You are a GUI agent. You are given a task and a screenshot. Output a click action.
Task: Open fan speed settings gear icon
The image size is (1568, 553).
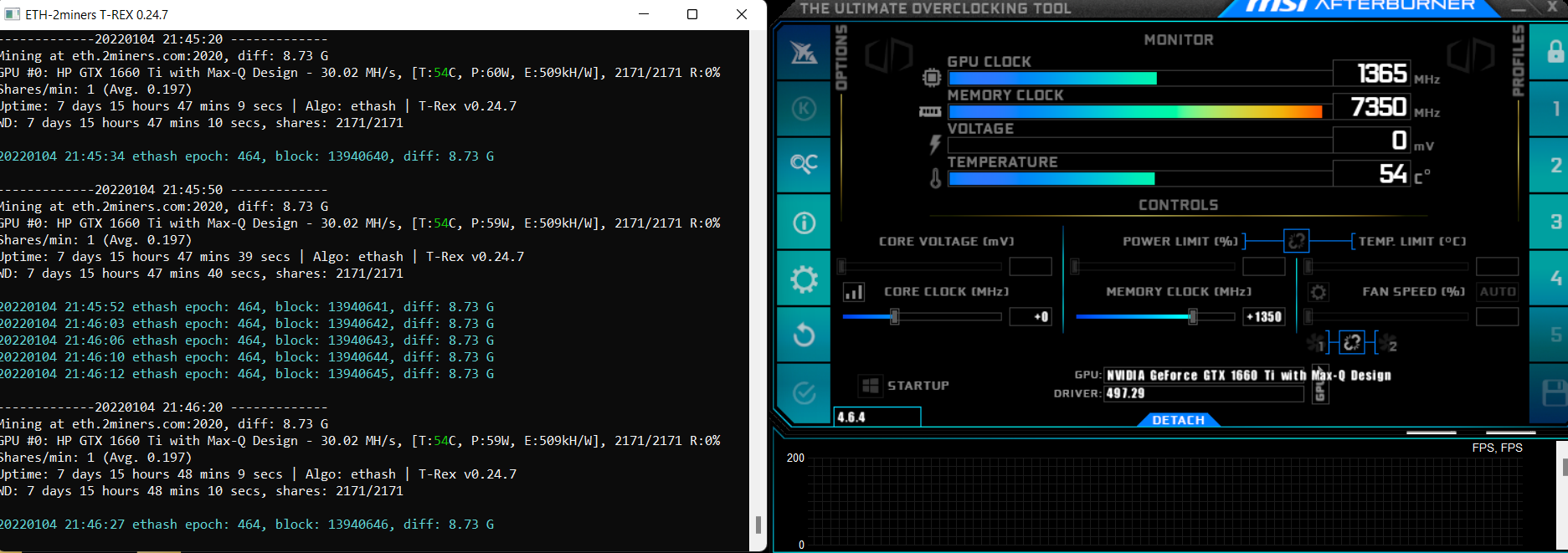1319,292
